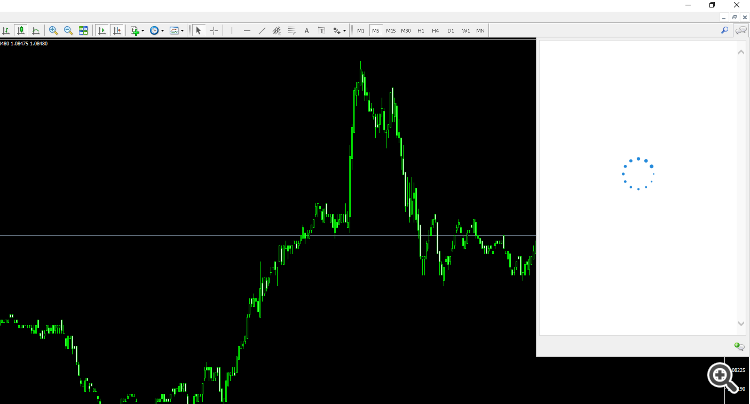Open the templates icon

pos(174,31)
